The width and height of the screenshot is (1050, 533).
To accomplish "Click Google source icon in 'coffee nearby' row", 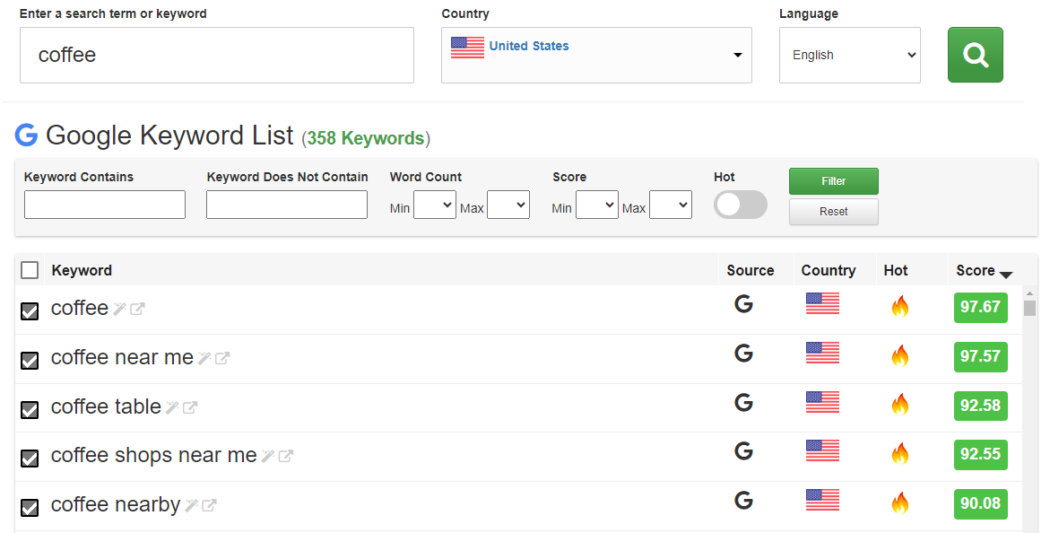I will click(x=744, y=501).
